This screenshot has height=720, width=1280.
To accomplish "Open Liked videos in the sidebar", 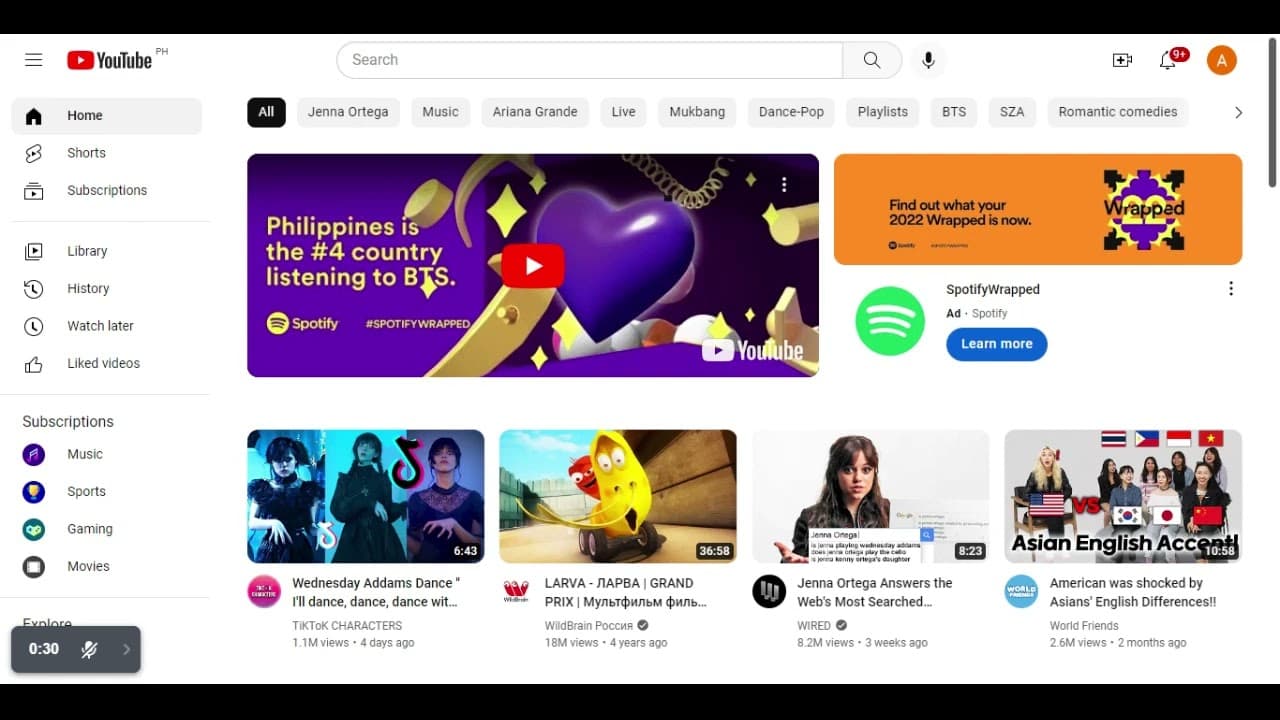I will [107, 363].
